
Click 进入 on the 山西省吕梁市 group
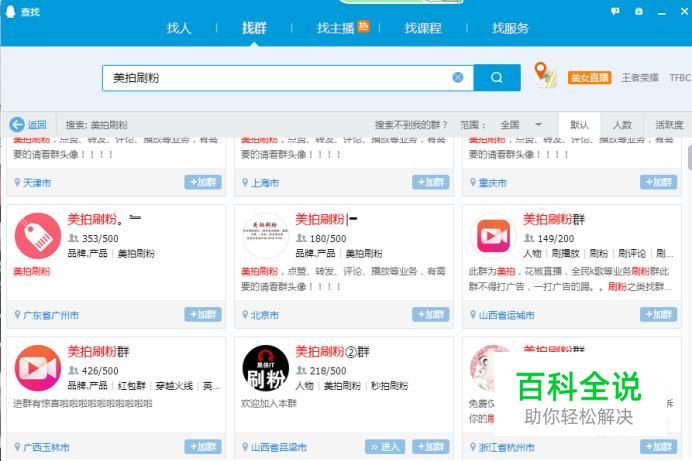(385, 447)
